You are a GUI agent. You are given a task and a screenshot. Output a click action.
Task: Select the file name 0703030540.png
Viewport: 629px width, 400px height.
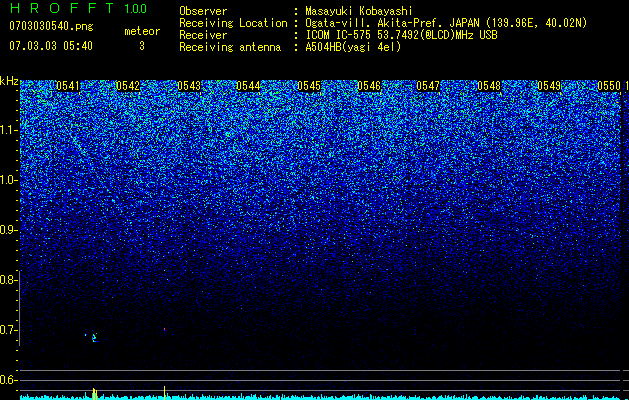pyautogui.click(x=51, y=26)
